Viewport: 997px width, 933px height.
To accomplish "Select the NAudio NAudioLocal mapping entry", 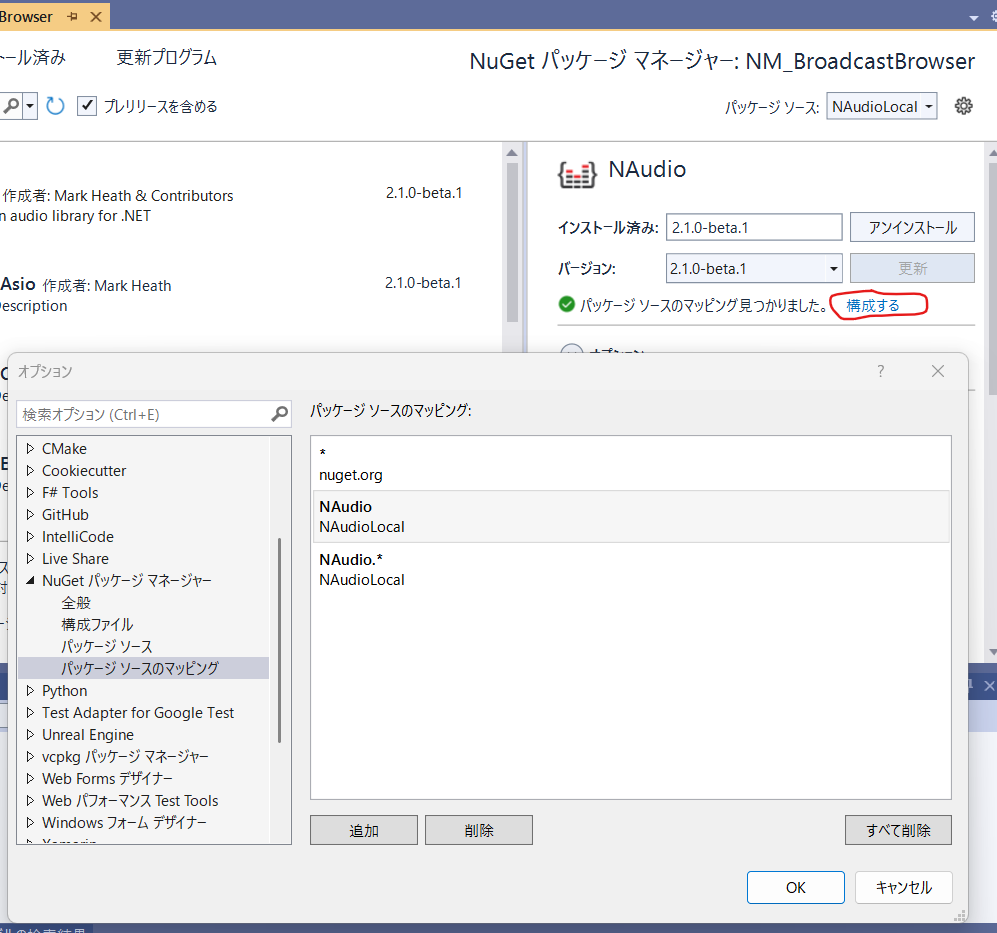I will 631,516.
